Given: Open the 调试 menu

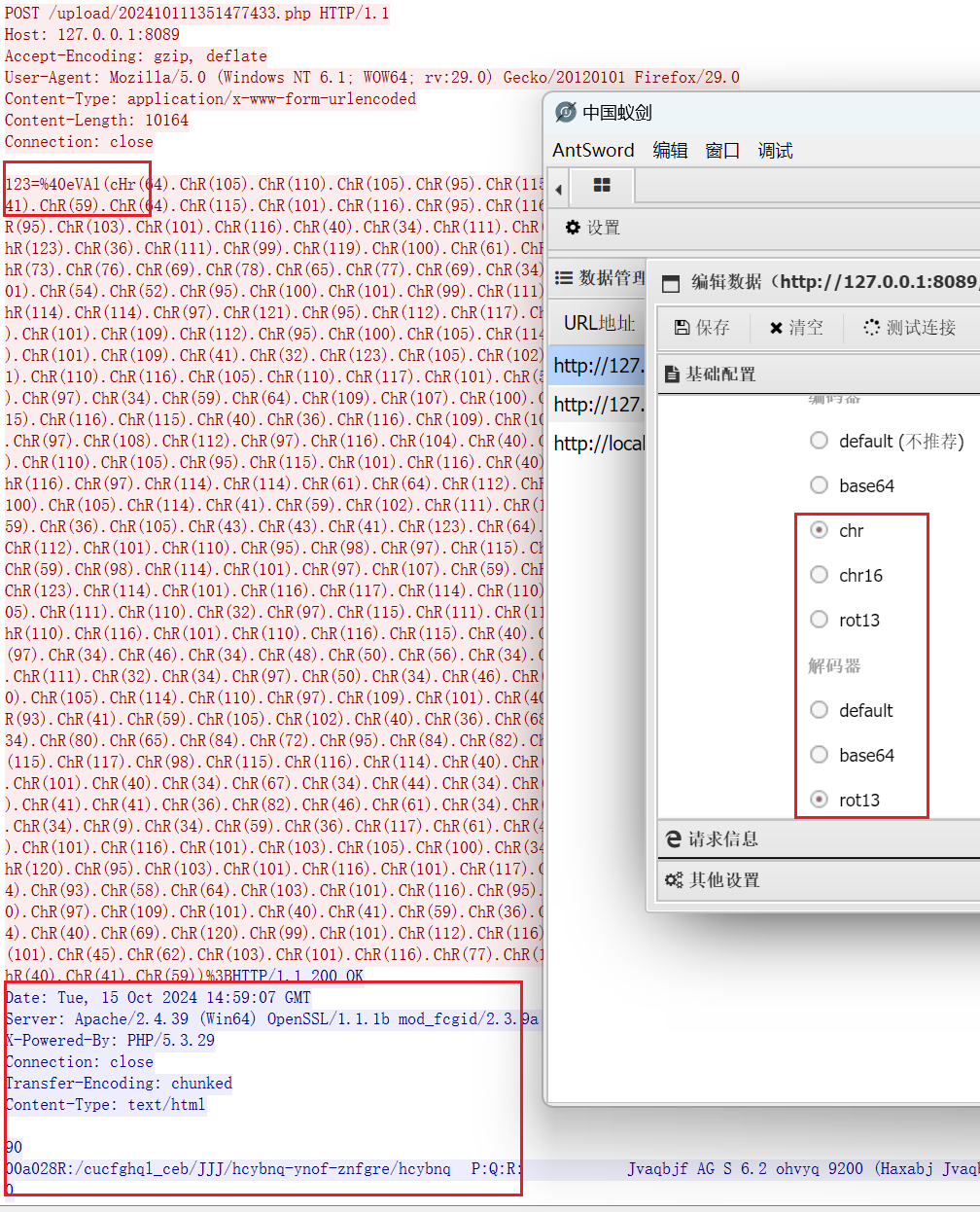Looking at the screenshot, I should pos(775,151).
